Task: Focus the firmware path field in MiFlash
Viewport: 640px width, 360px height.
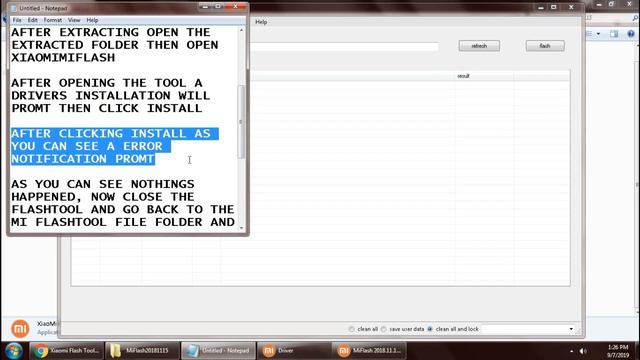Action: click(344, 47)
